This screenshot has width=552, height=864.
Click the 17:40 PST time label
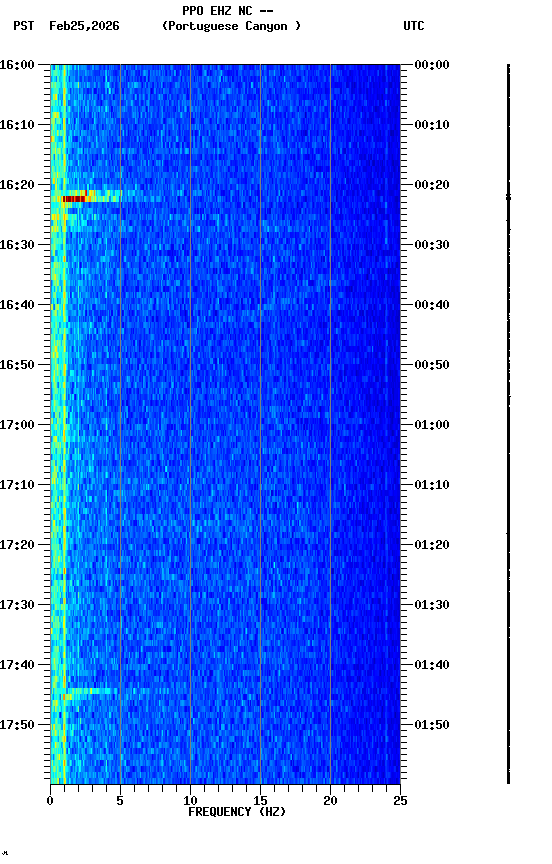(17, 666)
